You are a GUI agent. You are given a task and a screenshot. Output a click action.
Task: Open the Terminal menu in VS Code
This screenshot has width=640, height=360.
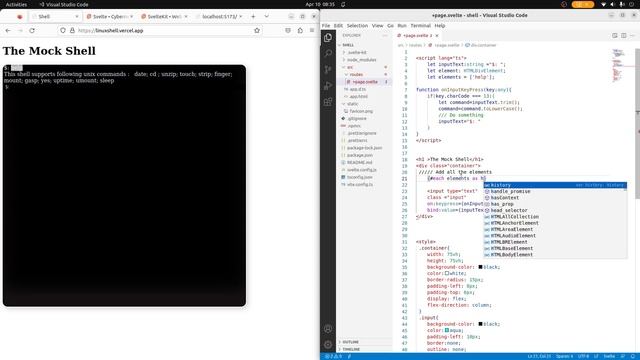click(420, 26)
